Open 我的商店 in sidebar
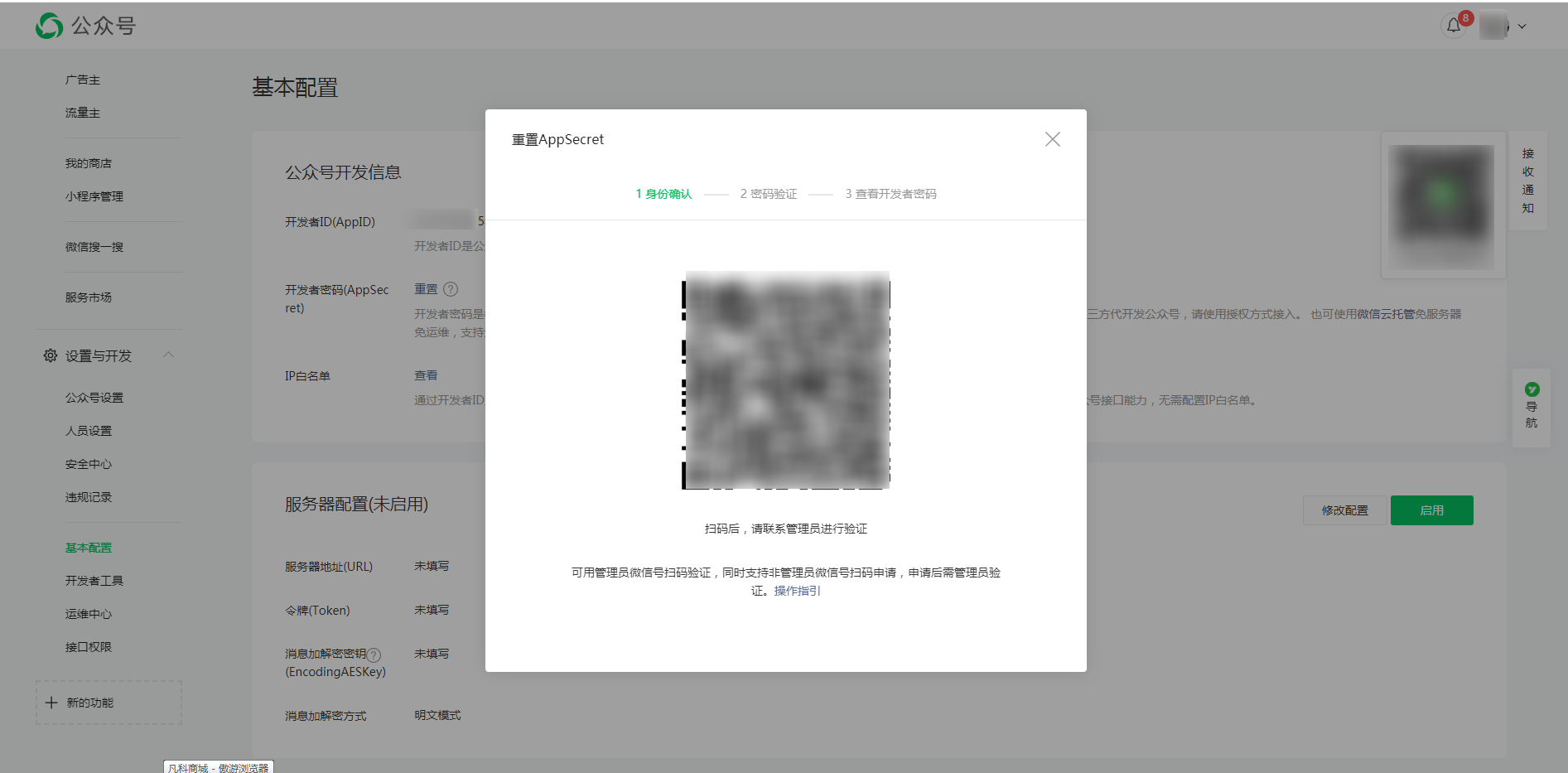 pos(89,163)
